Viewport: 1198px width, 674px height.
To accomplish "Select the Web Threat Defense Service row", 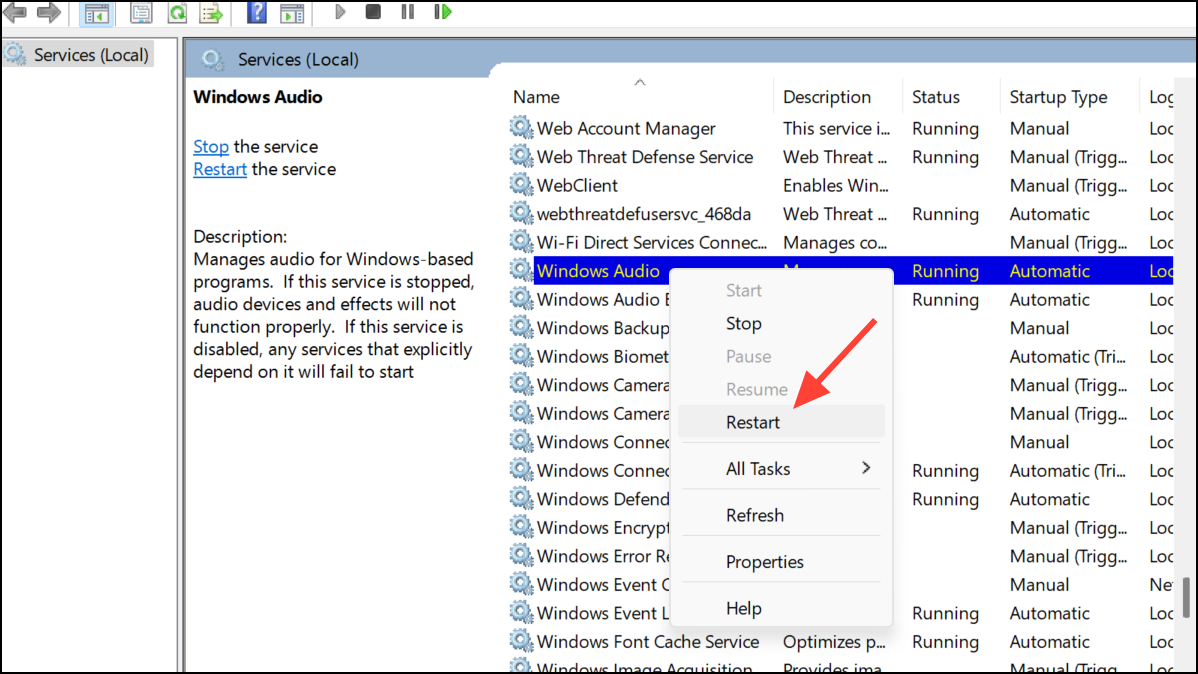I will coord(645,157).
